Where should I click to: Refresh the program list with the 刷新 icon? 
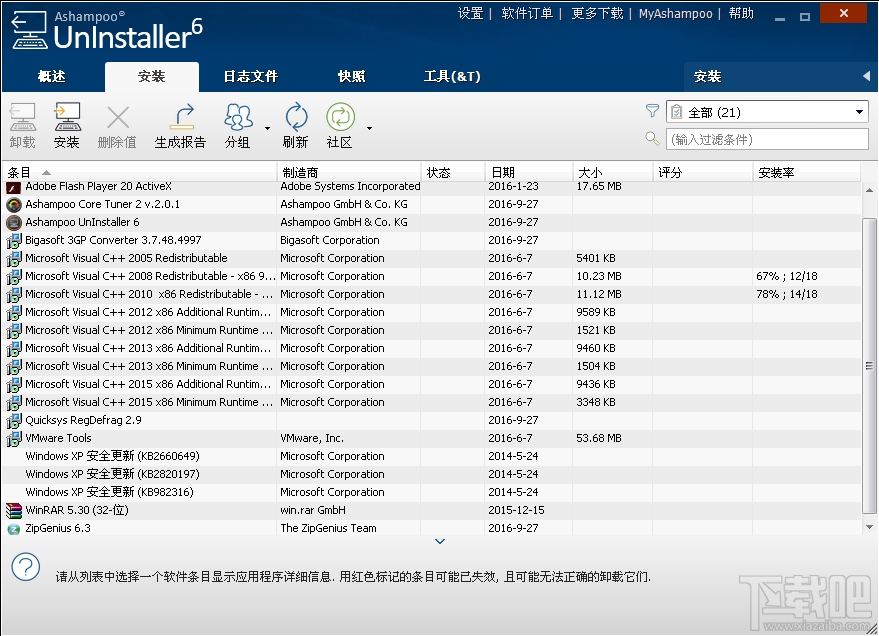[295, 120]
